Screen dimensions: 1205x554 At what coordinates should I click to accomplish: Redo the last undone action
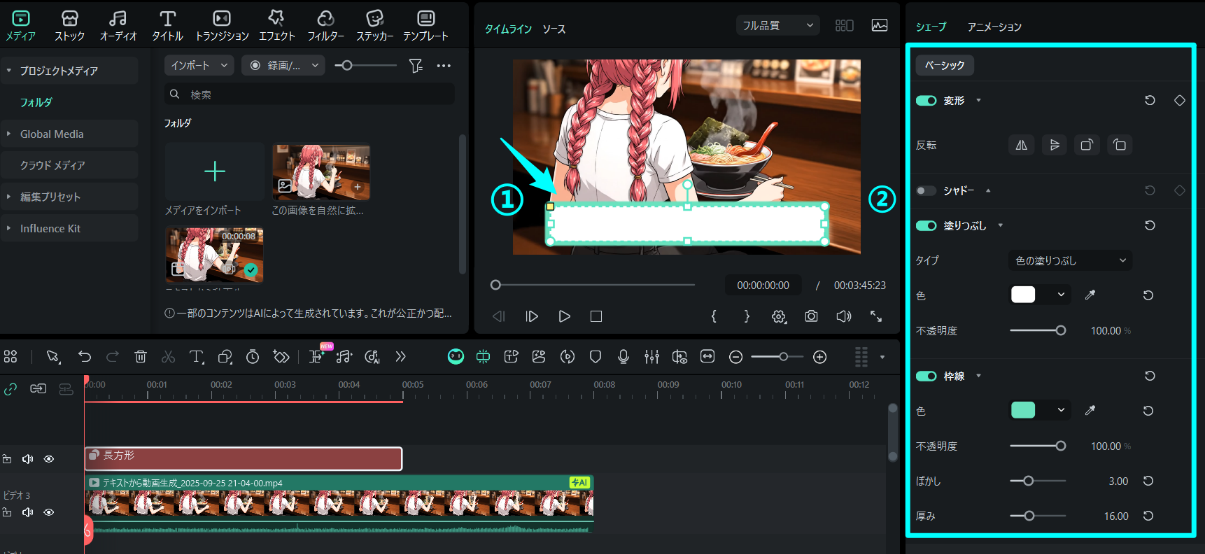click(x=113, y=357)
